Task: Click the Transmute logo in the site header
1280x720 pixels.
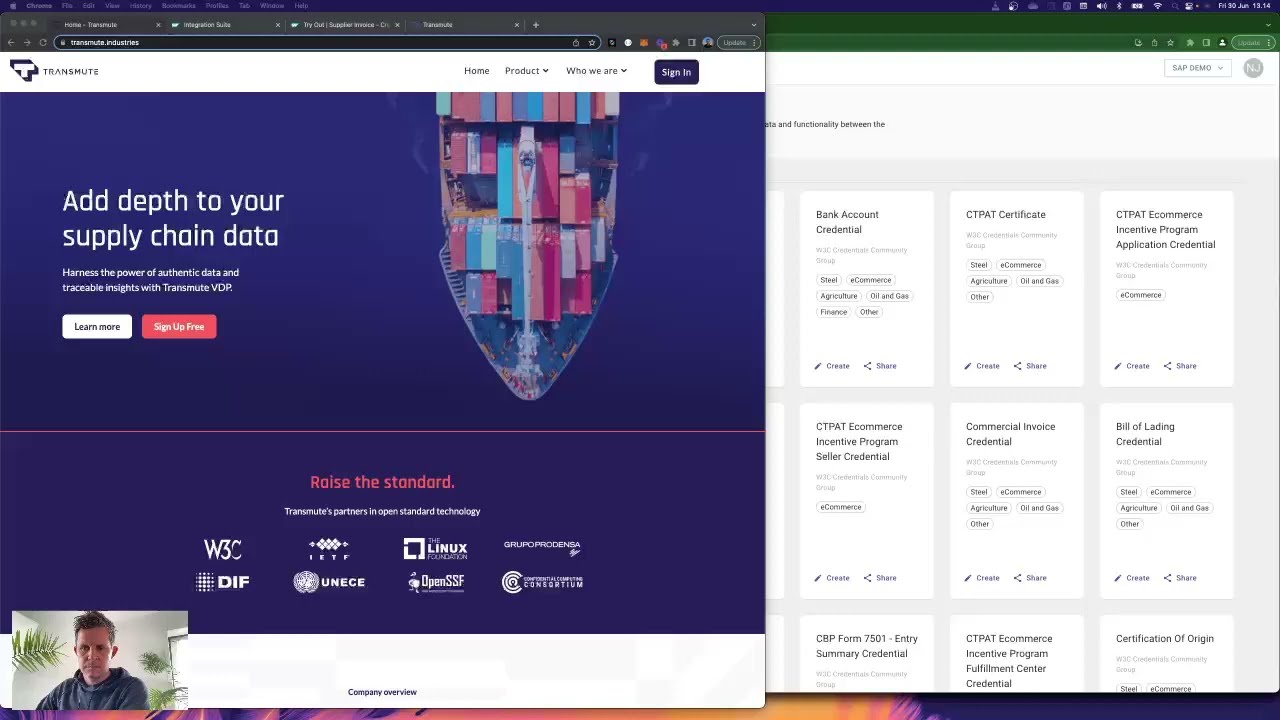Action: coord(54,70)
